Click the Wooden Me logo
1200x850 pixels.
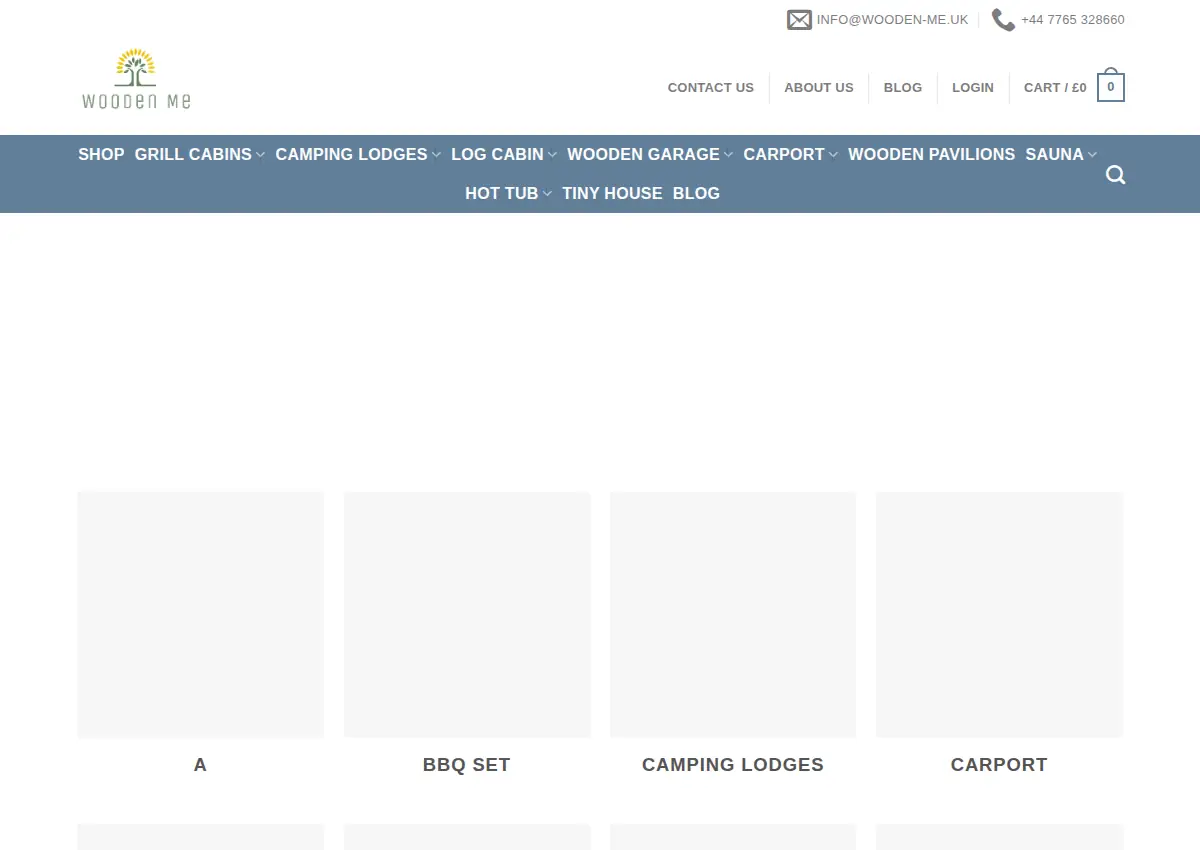pyautogui.click(x=136, y=78)
